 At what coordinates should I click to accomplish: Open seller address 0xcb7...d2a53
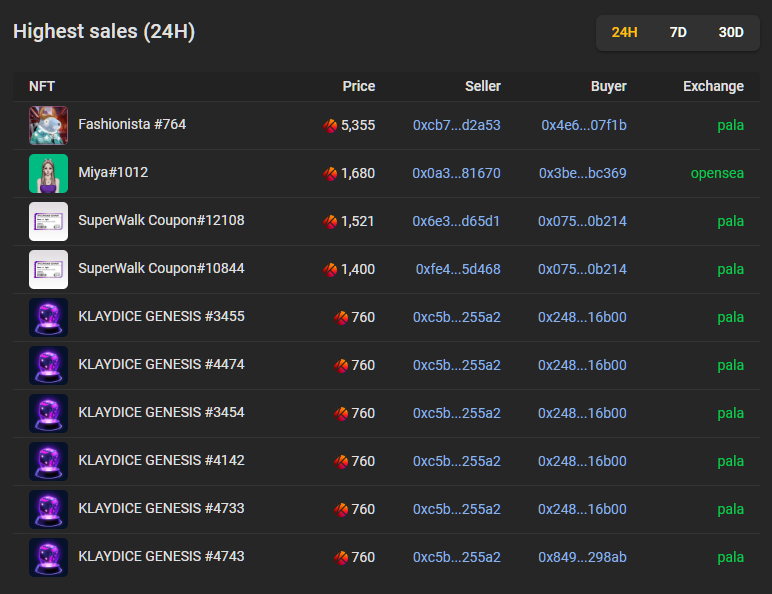457,125
